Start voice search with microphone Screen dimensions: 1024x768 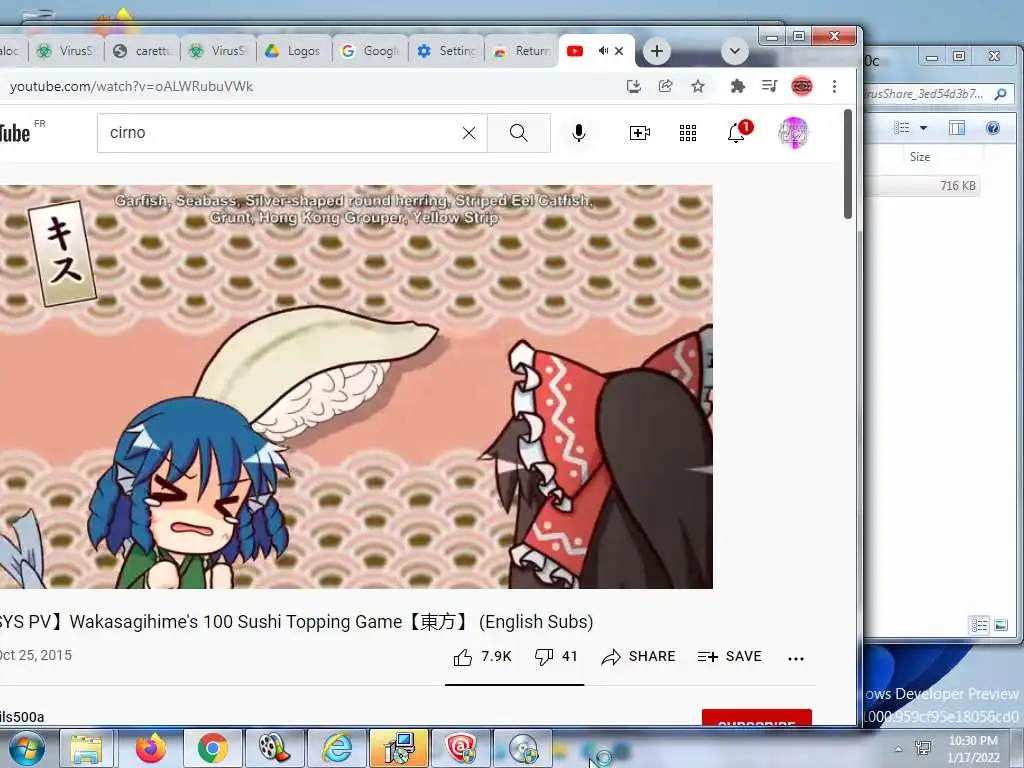pos(579,133)
